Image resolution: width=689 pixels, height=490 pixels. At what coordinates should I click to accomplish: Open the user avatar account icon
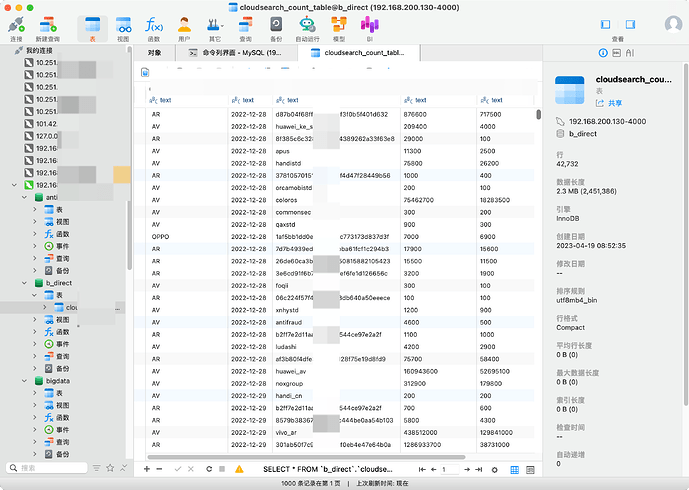[x=673, y=25]
